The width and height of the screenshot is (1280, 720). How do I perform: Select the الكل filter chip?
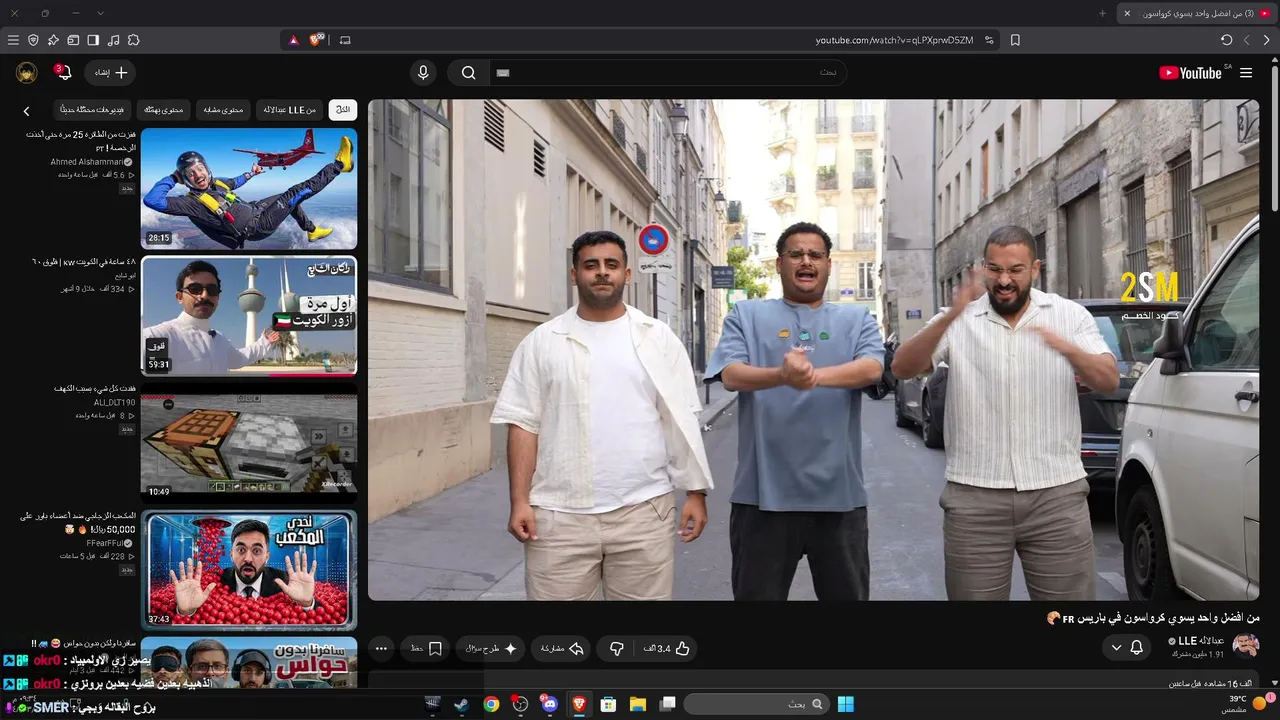[x=343, y=110]
